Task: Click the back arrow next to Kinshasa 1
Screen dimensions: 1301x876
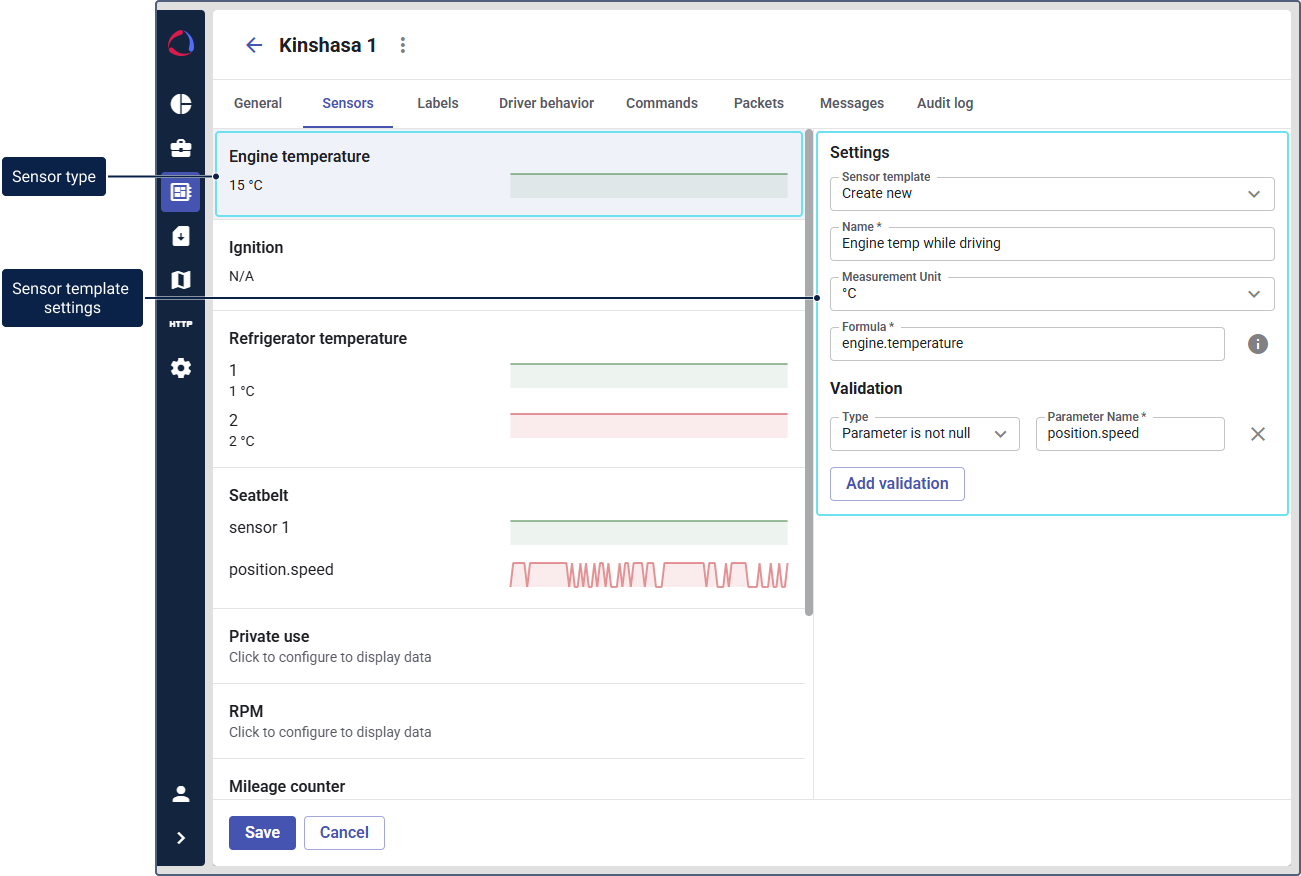Action: click(x=254, y=45)
